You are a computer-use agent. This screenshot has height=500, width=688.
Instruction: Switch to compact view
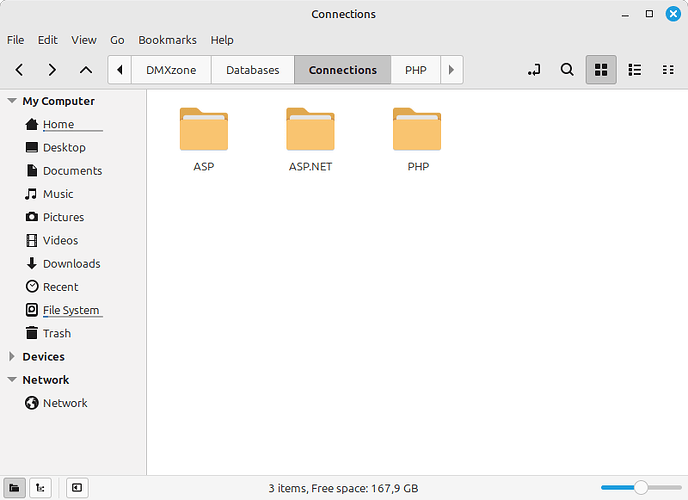(667, 70)
